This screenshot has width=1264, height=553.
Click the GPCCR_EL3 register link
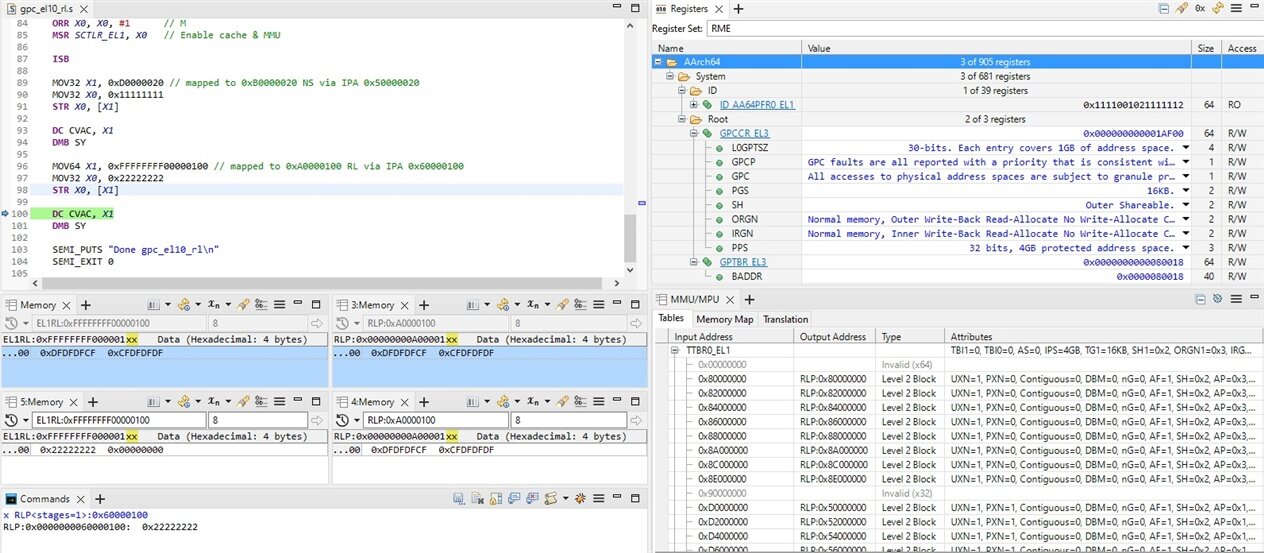pos(744,133)
